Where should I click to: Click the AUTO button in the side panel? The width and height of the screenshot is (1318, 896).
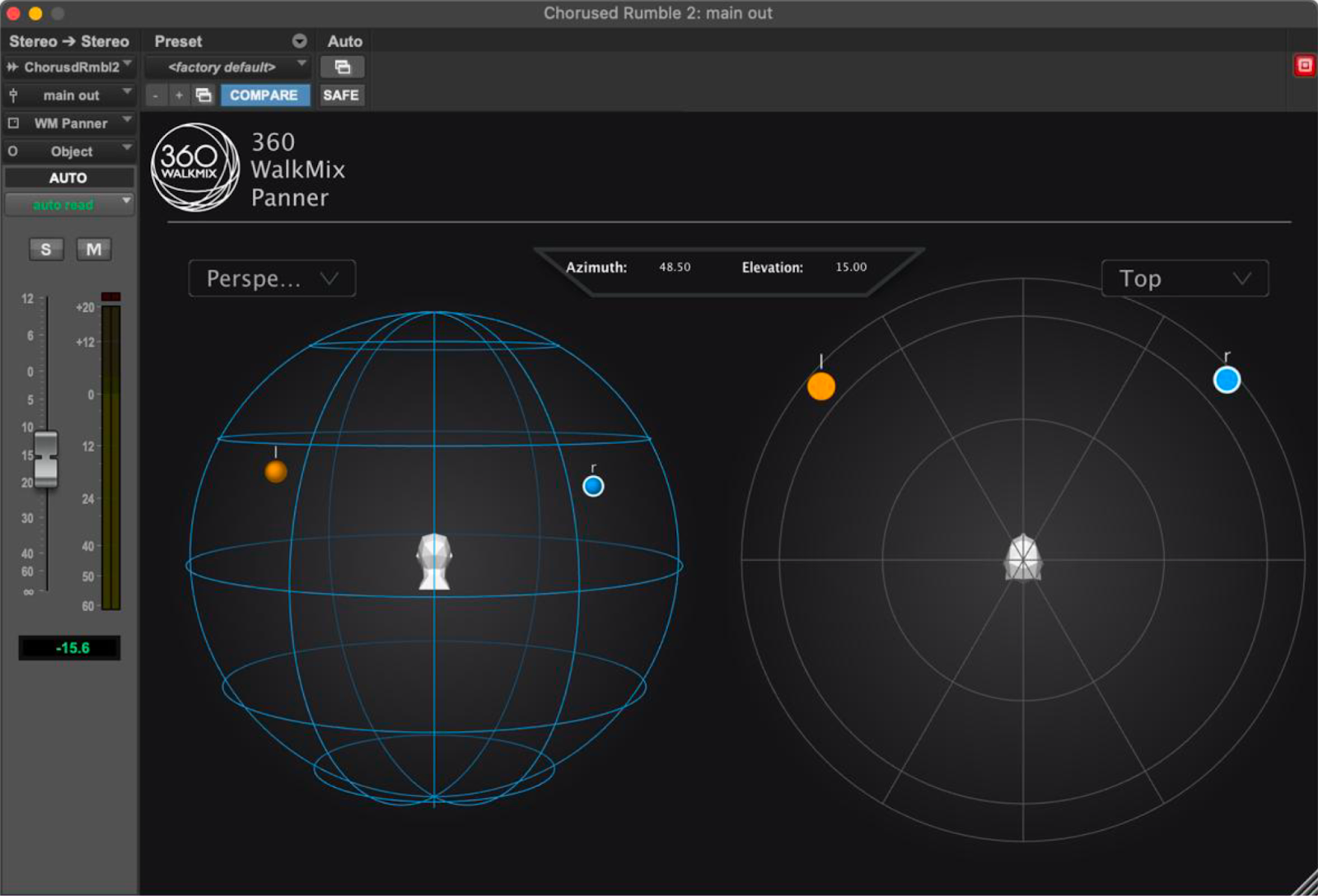(68, 178)
